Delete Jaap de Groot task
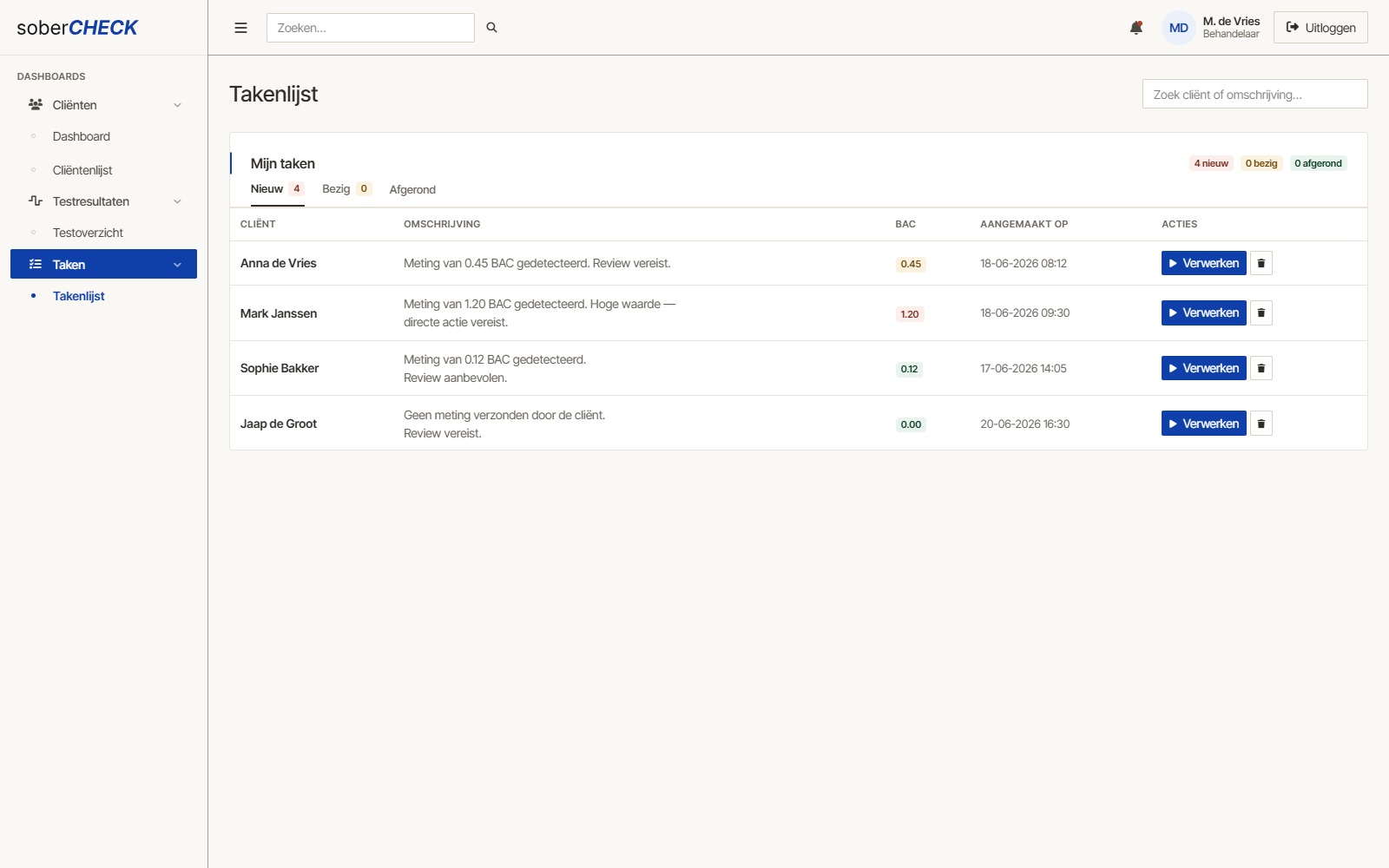Image resolution: width=1389 pixels, height=868 pixels. [1261, 424]
